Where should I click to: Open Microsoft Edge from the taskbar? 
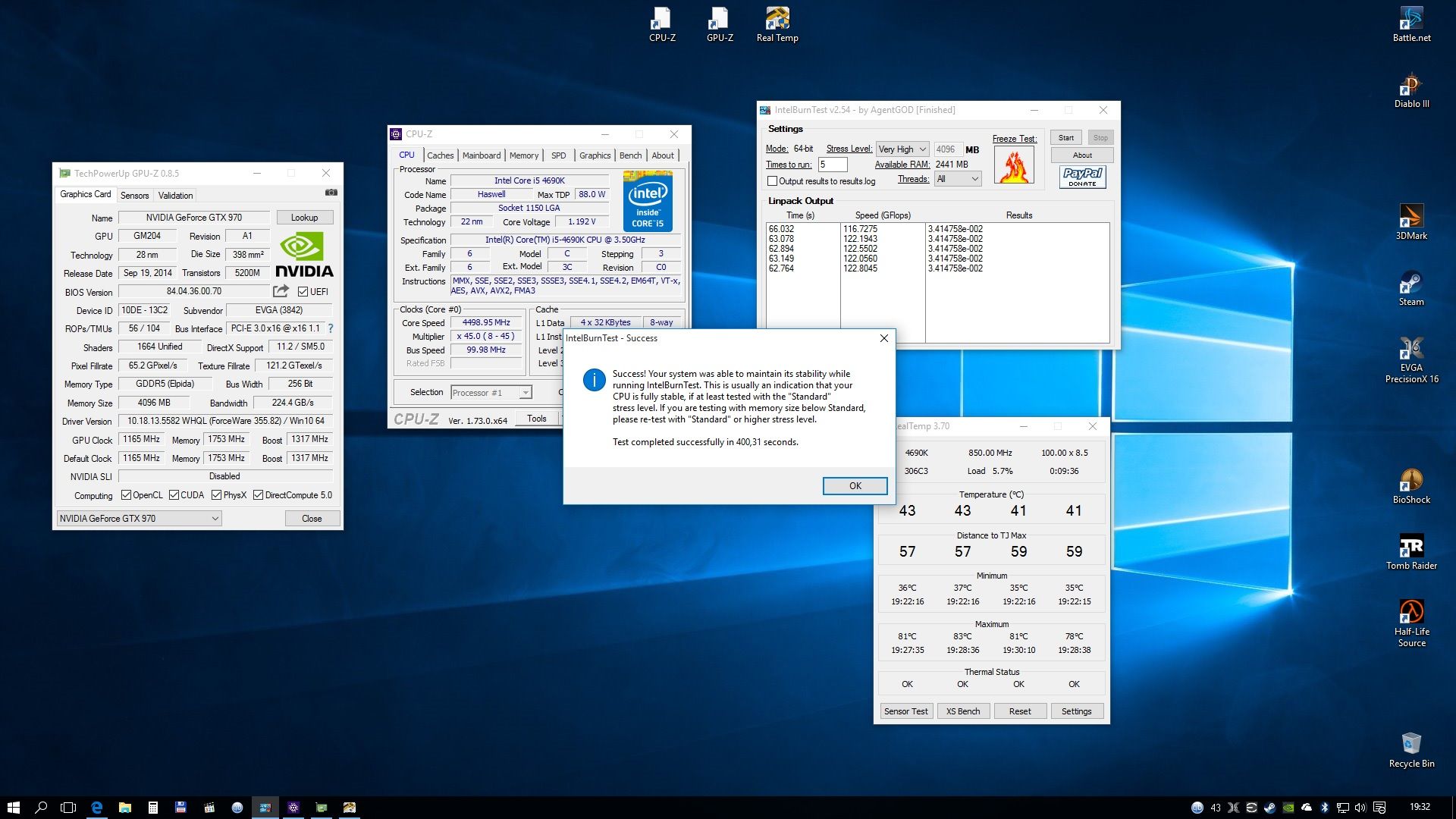point(96,808)
